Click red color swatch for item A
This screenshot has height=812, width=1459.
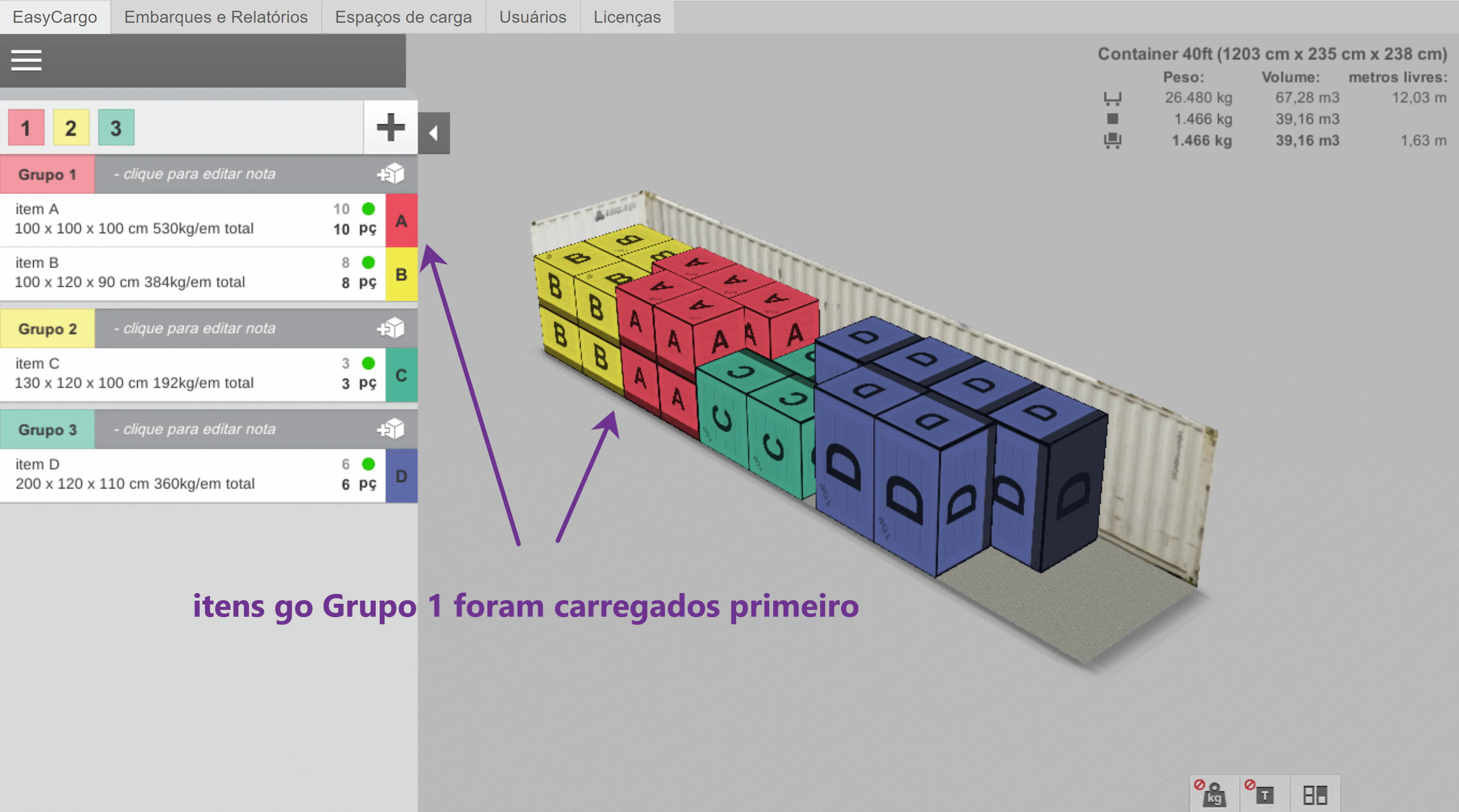point(401,221)
